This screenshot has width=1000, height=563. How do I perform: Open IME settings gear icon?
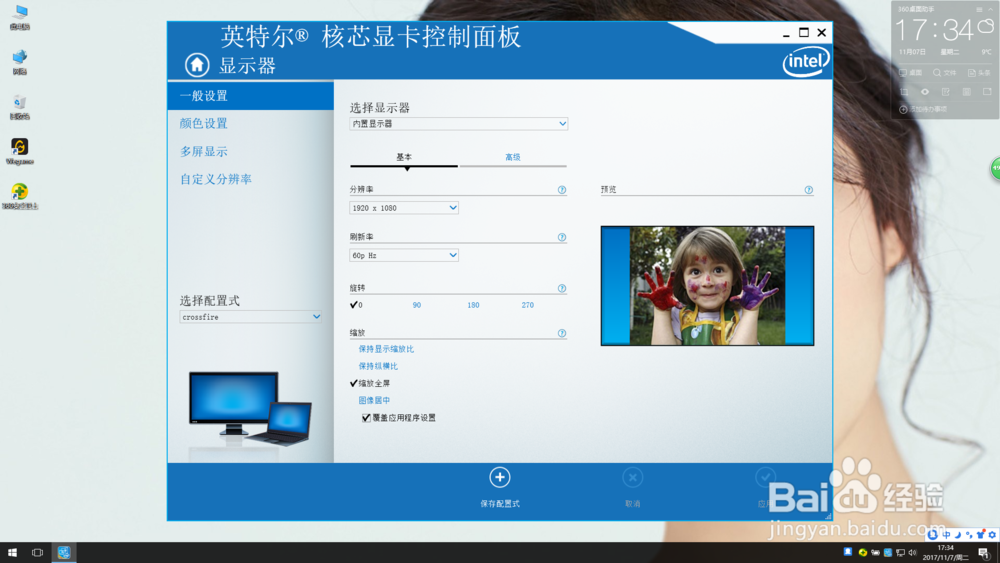point(992,535)
